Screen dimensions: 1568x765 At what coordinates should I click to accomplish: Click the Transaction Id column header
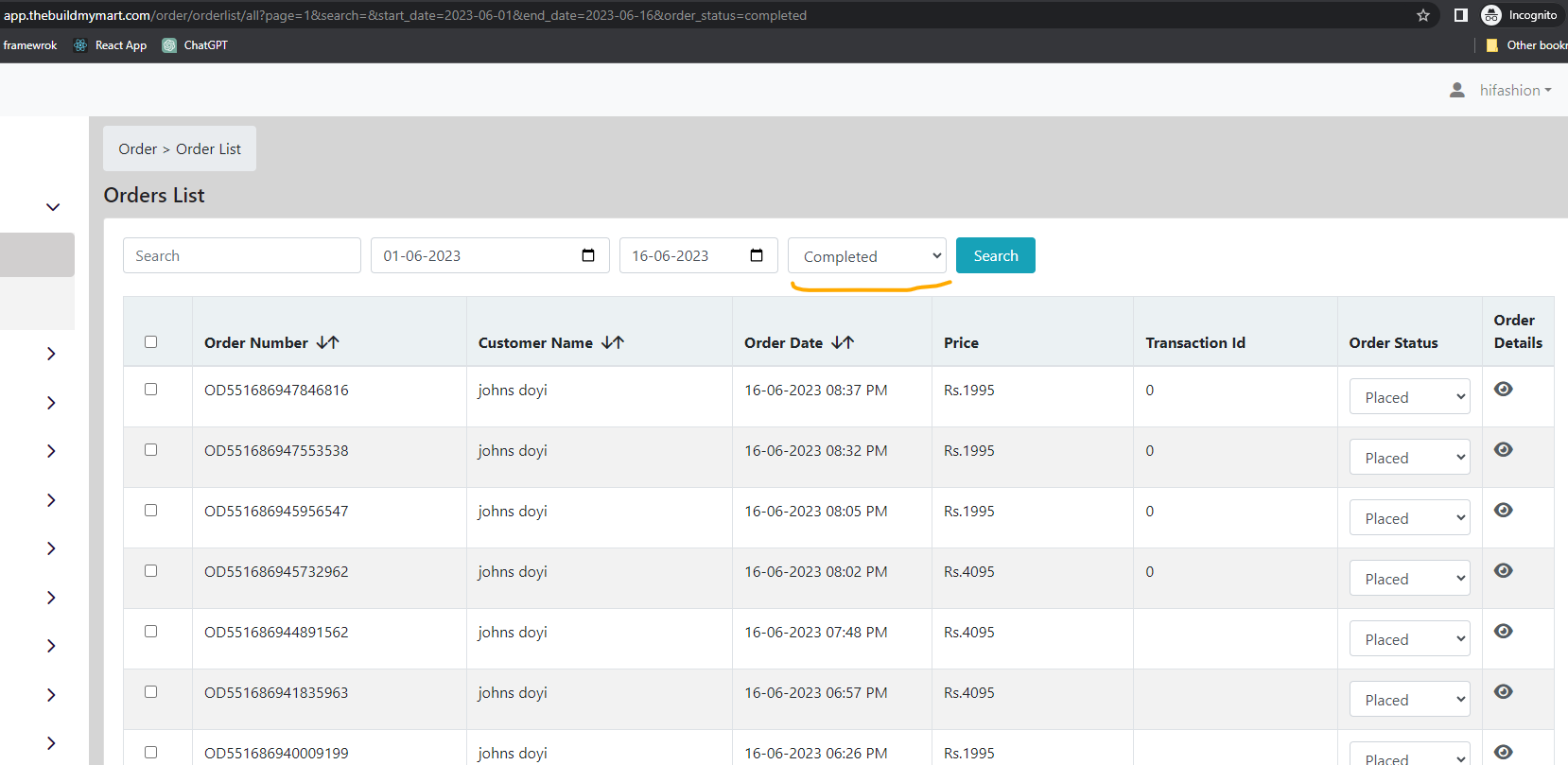pyautogui.click(x=1195, y=342)
